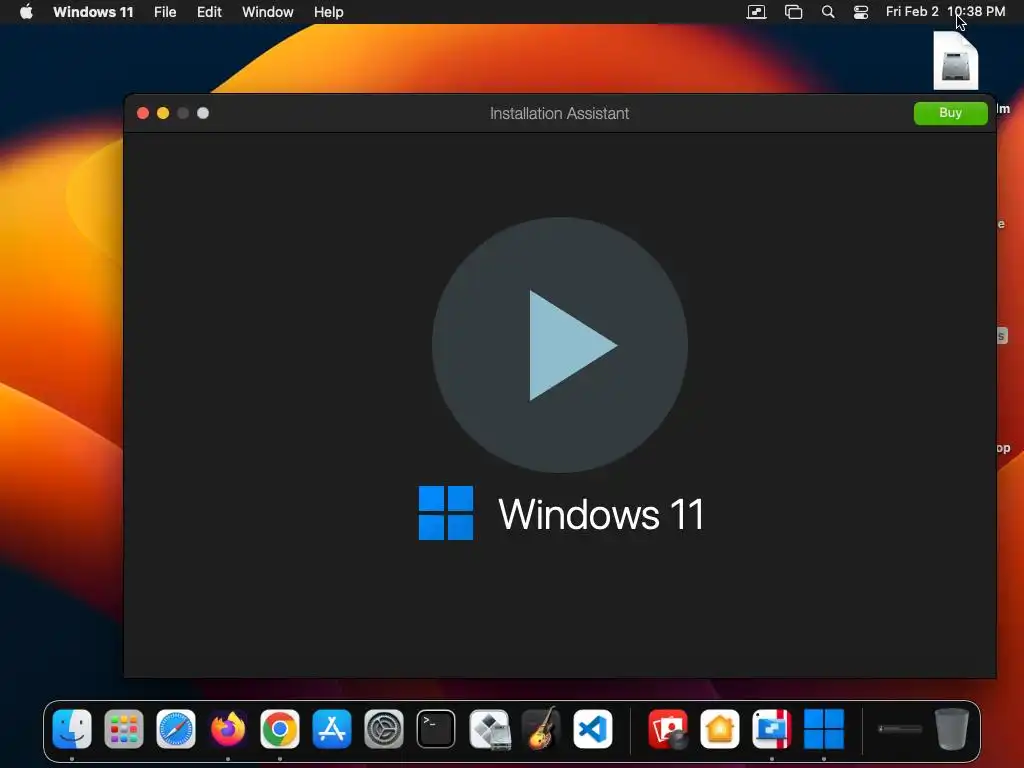Open the Help menu
Image resolution: width=1024 pixels, height=768 pixels.
click(328, 12)
